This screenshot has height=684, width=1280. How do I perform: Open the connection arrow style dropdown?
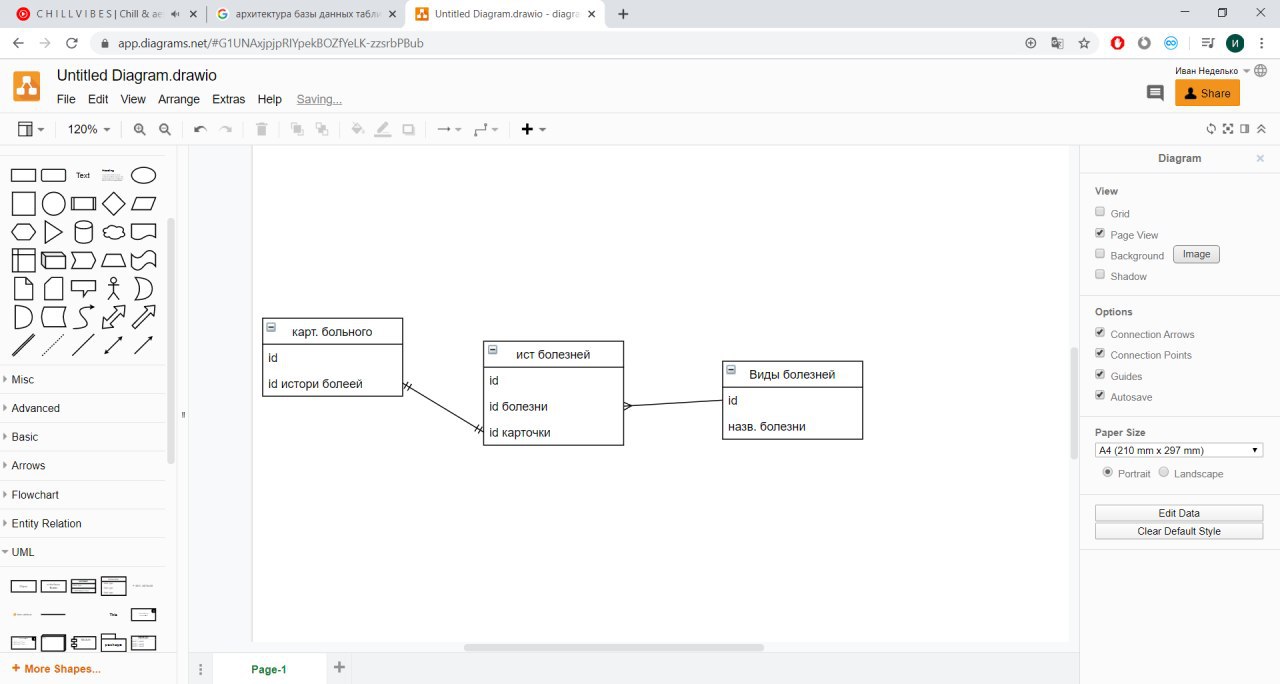coord(448,129)
